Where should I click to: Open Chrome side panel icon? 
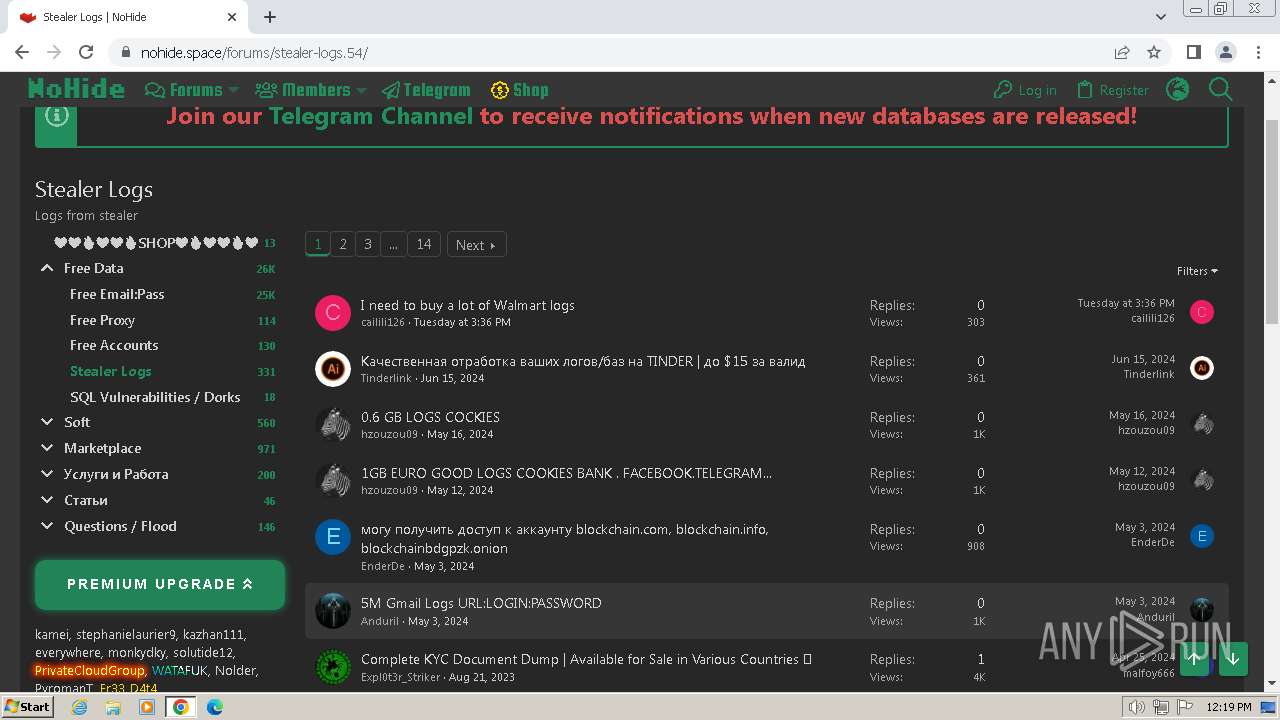tap(1193, 52)
